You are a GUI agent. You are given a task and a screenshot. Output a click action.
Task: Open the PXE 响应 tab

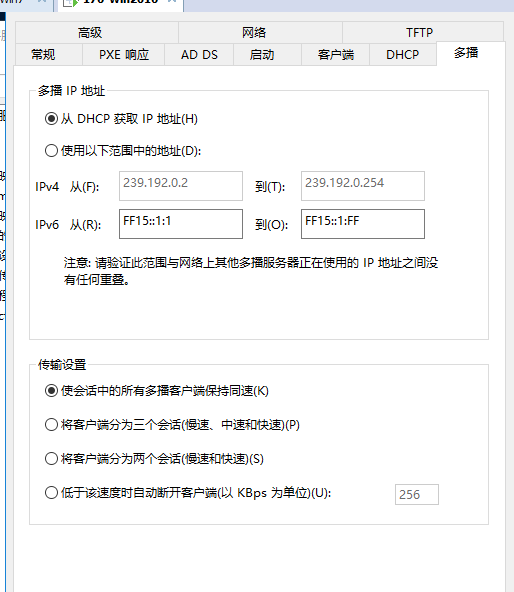click(x=123, y=55)
